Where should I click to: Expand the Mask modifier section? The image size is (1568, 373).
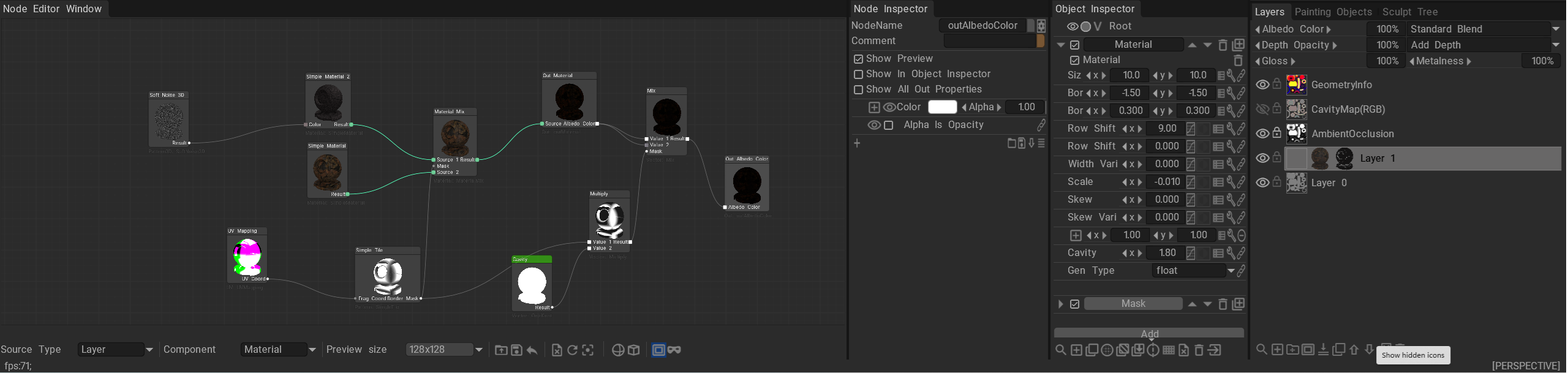coord(1061,304)
